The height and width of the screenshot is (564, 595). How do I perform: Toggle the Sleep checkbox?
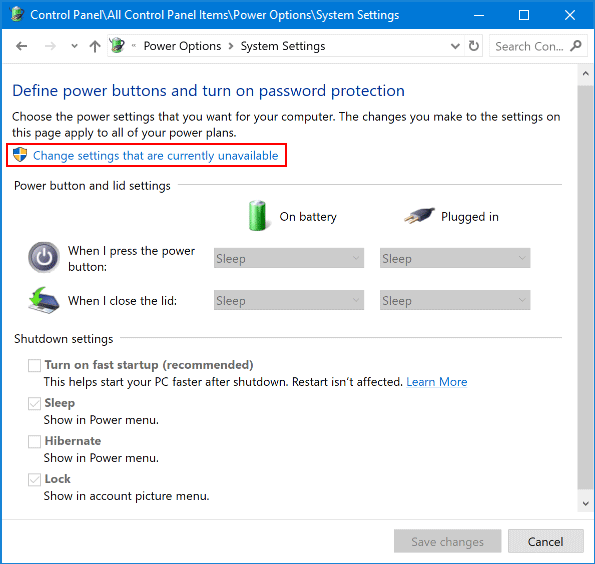pos(34,403)
